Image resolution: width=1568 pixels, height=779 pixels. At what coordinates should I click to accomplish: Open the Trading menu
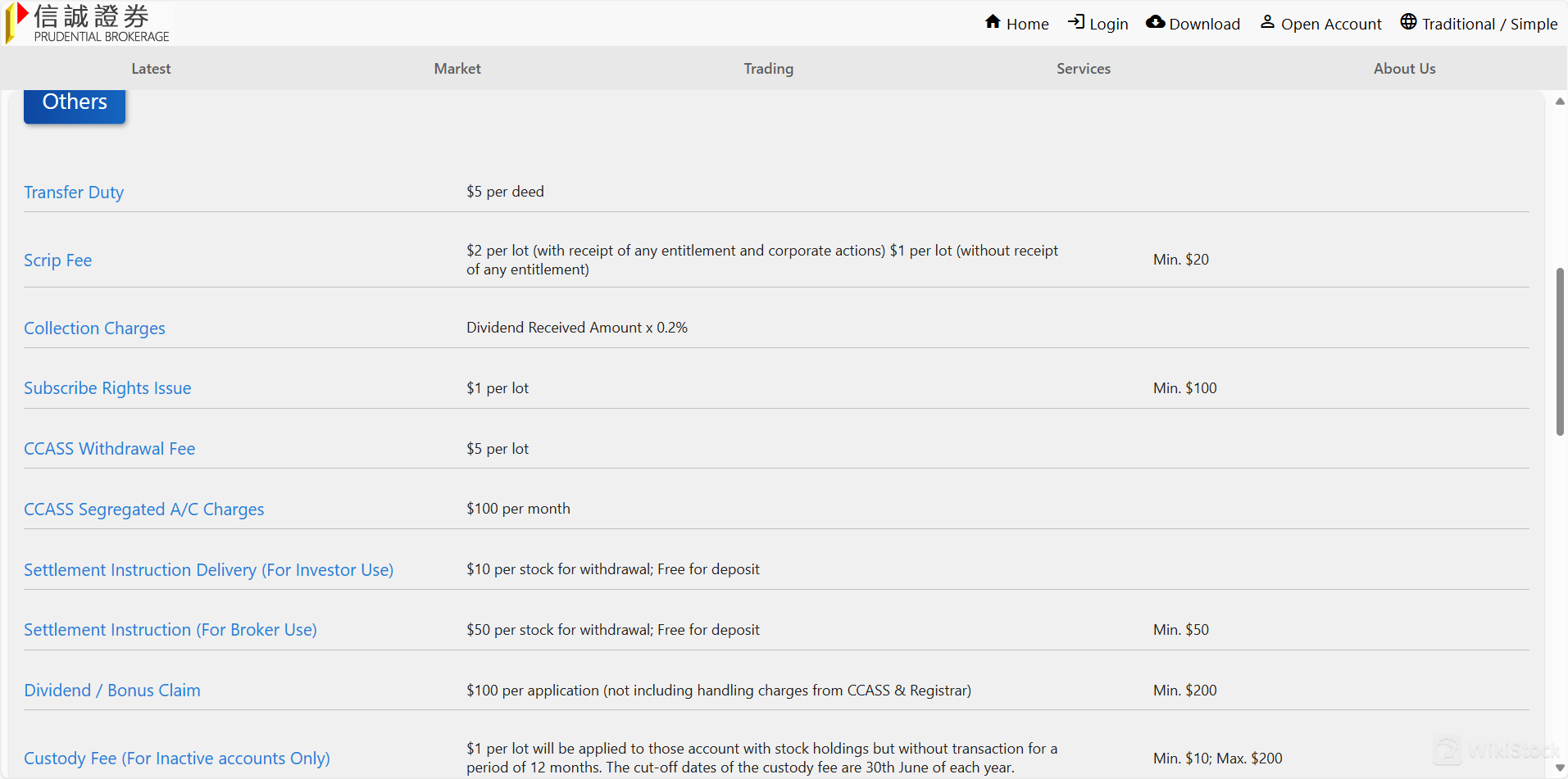pyautogui.click(x=768, y=69)
